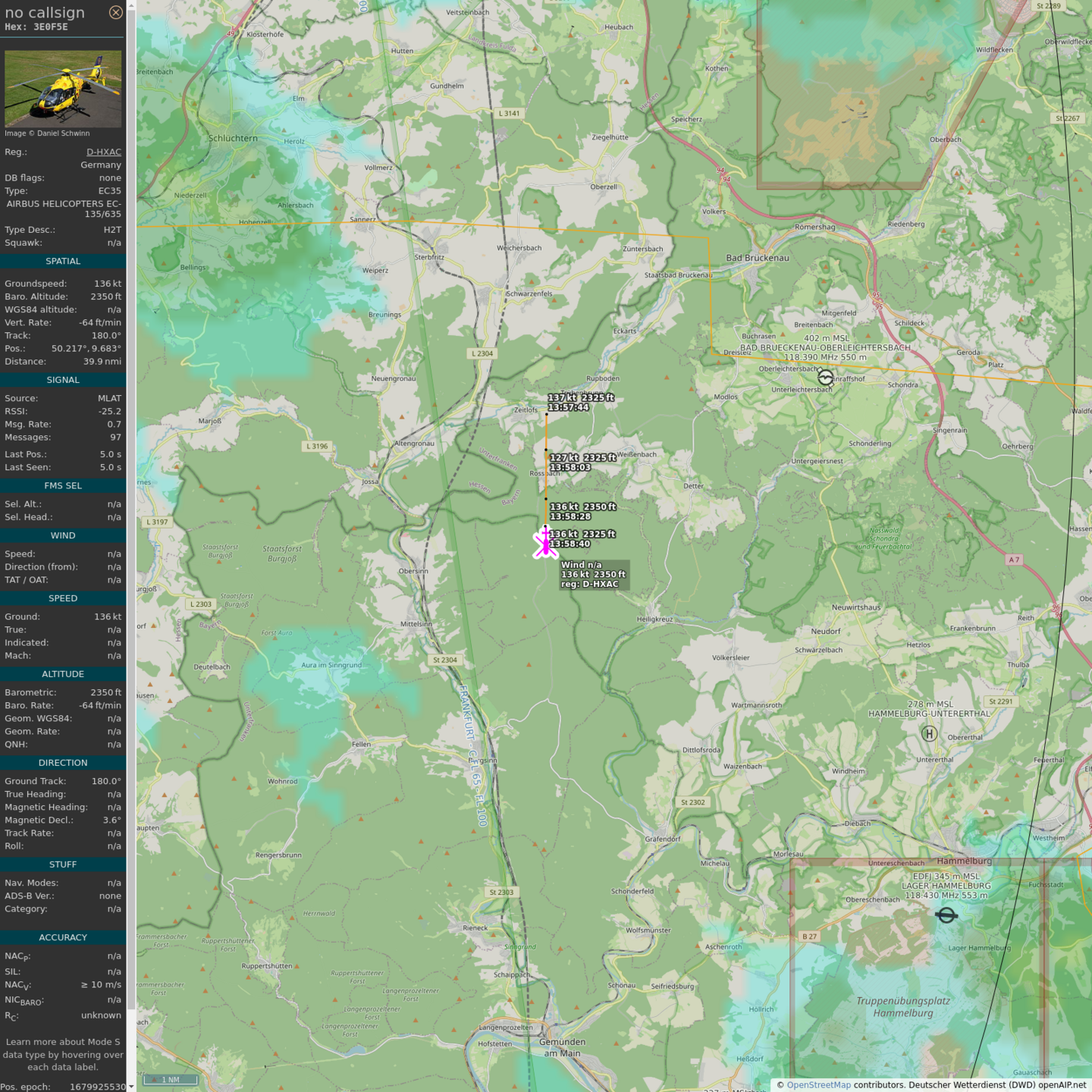Screen dimensions: 1092x1092
Task: Click the L 3141 road shield
Action: pyautogui.click(x=509, y=113)
